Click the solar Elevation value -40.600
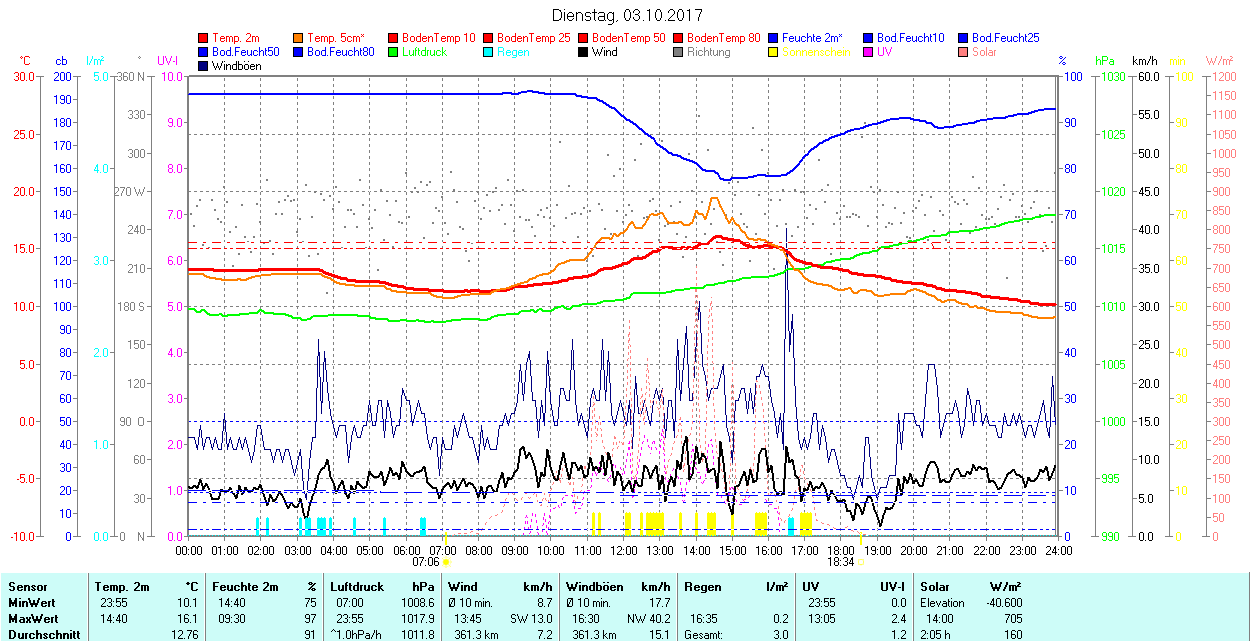The width and height of the screenshot is (1250, 641). (x=1002, y=603)
